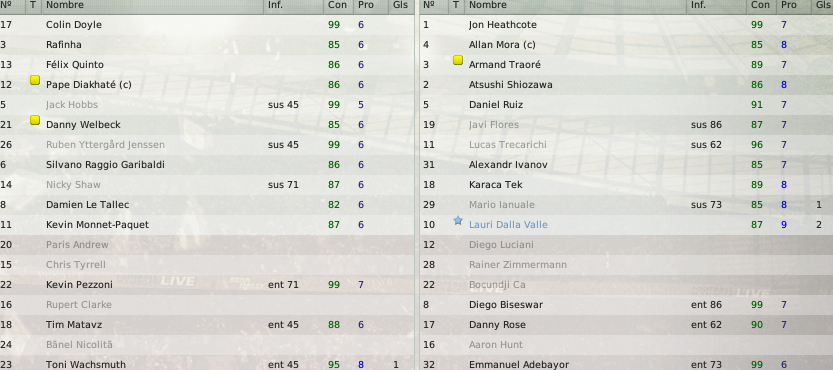Click the Gls column header on right
833x370 pixels.
click(821, 5)
